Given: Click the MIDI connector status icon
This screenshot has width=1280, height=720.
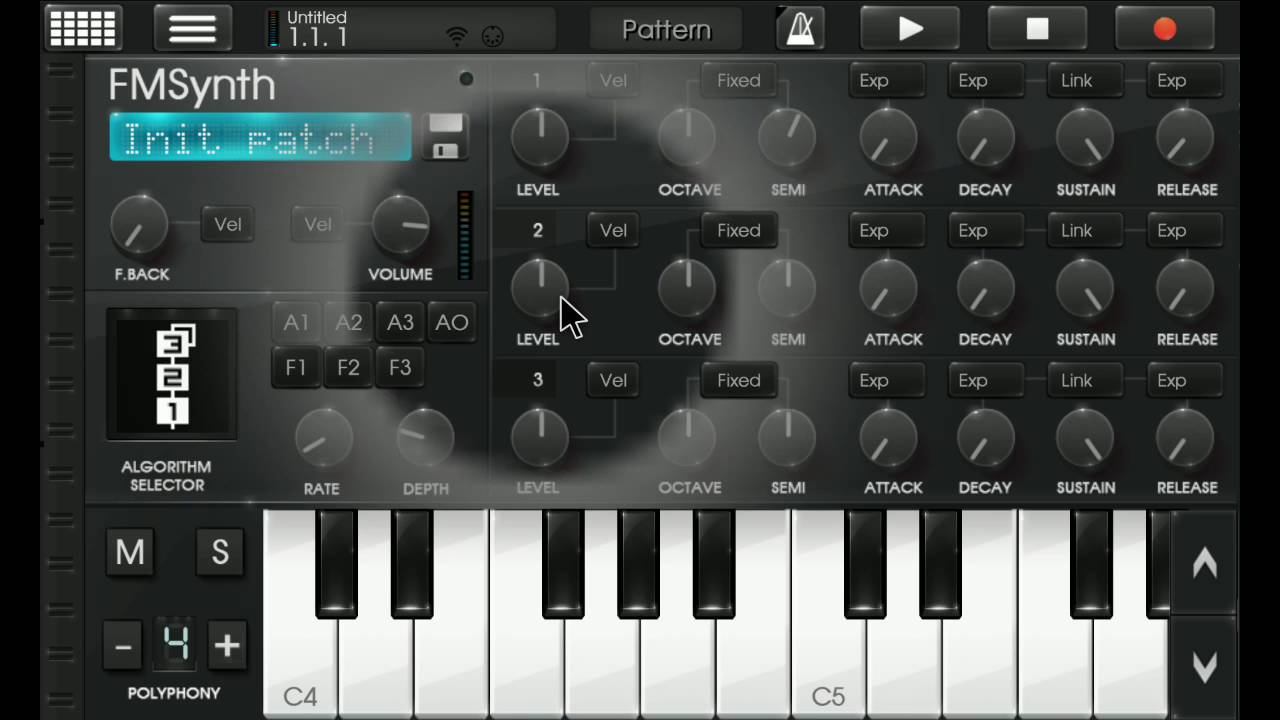Looking at the screenshot, I should 492,37.
